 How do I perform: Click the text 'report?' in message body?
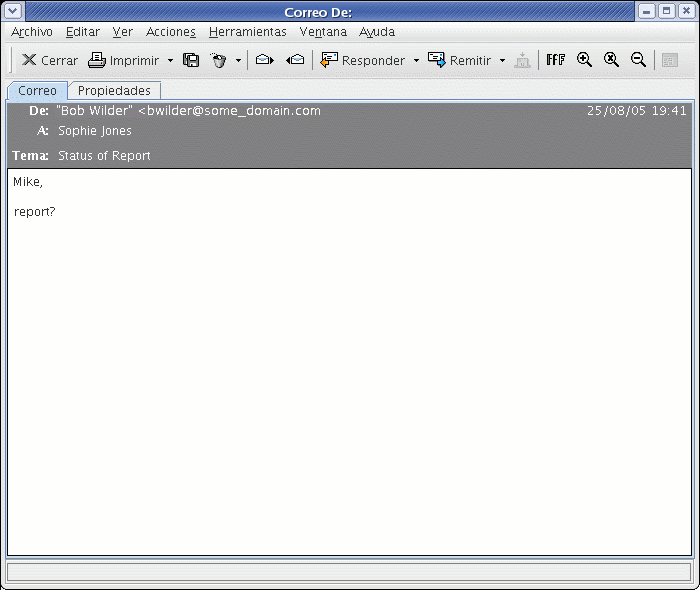tap(34, 212)
